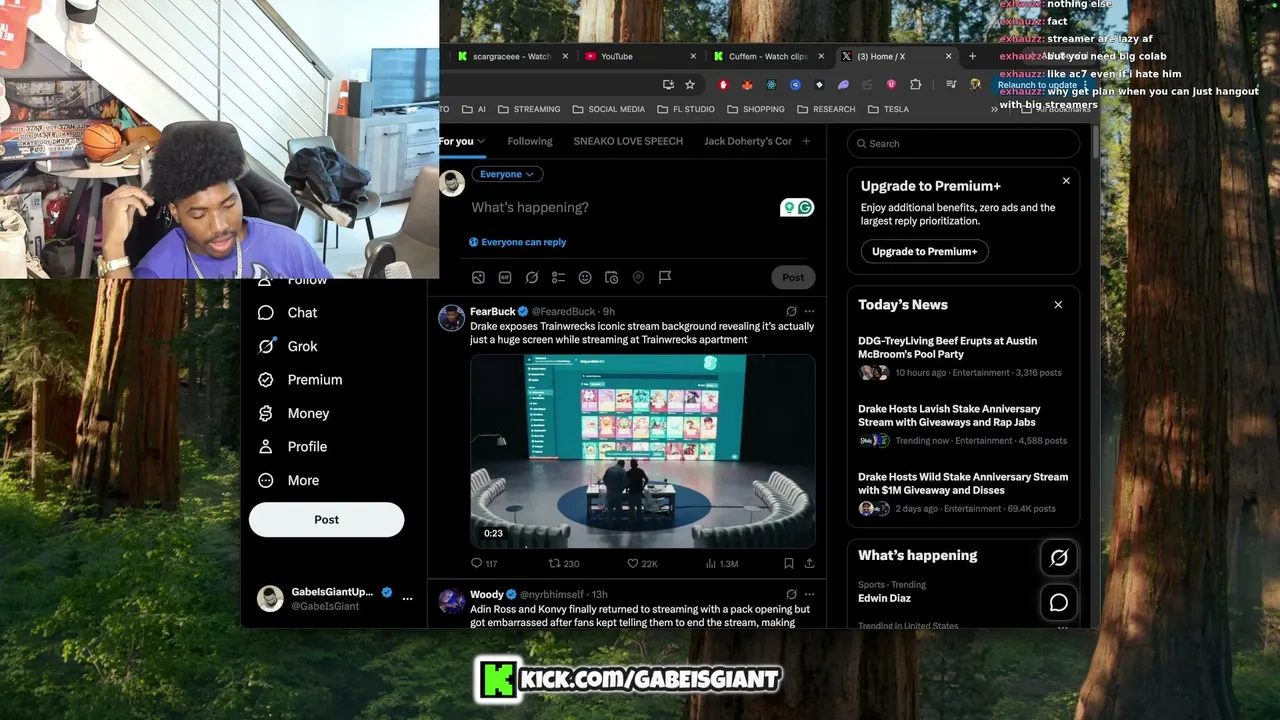Add a poll to the post
This screenshot has width=1280, height=720.
[x=558, y=277]
